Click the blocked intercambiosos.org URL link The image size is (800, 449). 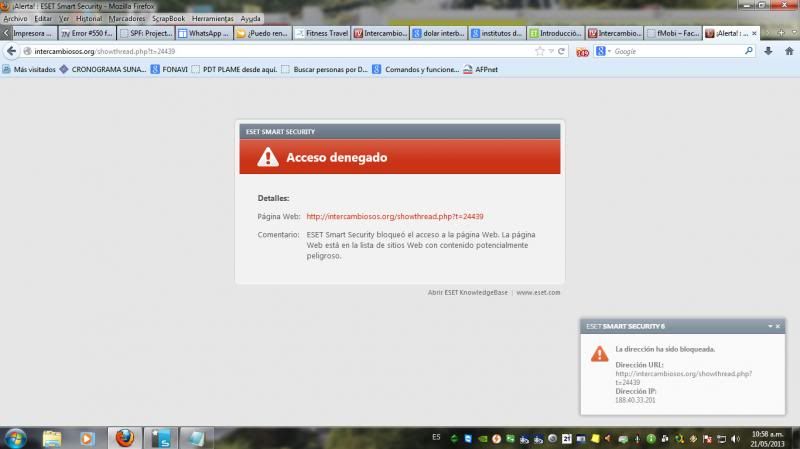(395, 216)
